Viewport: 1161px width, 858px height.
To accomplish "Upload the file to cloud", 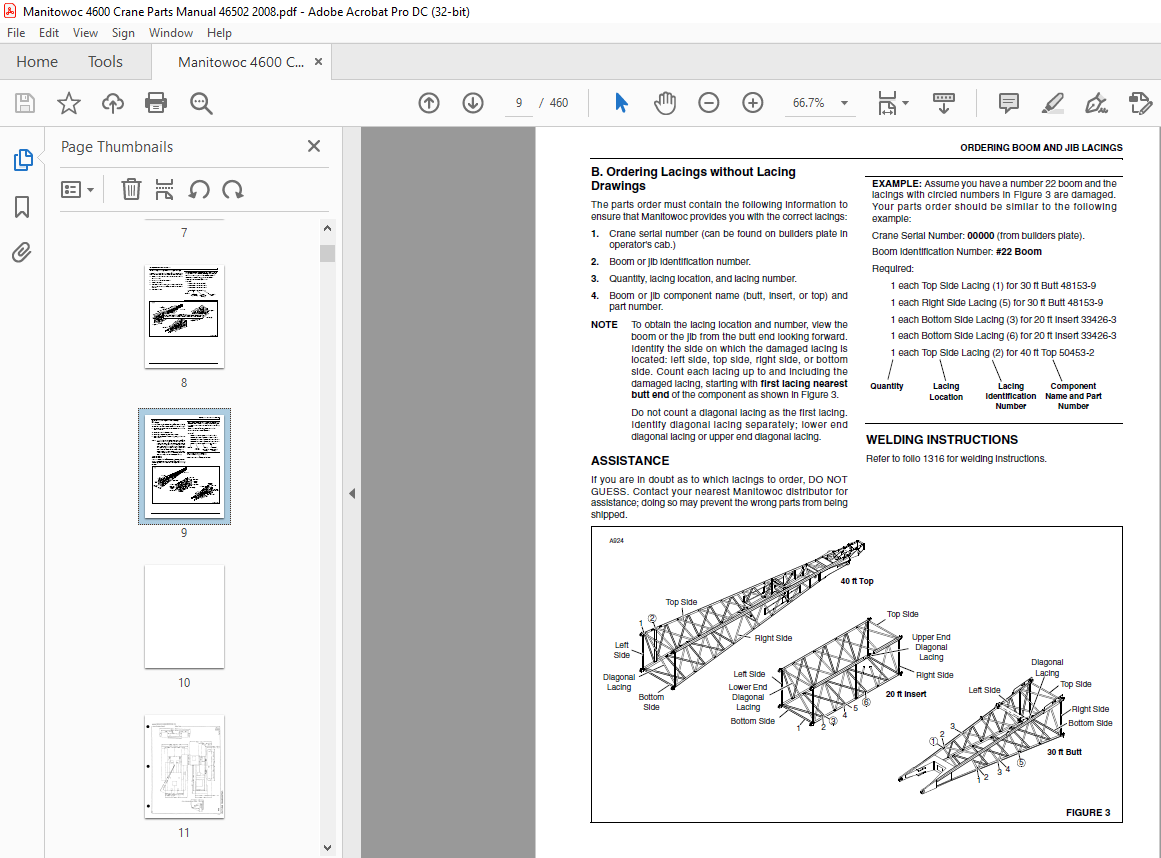I will click(x=113, y=103).
